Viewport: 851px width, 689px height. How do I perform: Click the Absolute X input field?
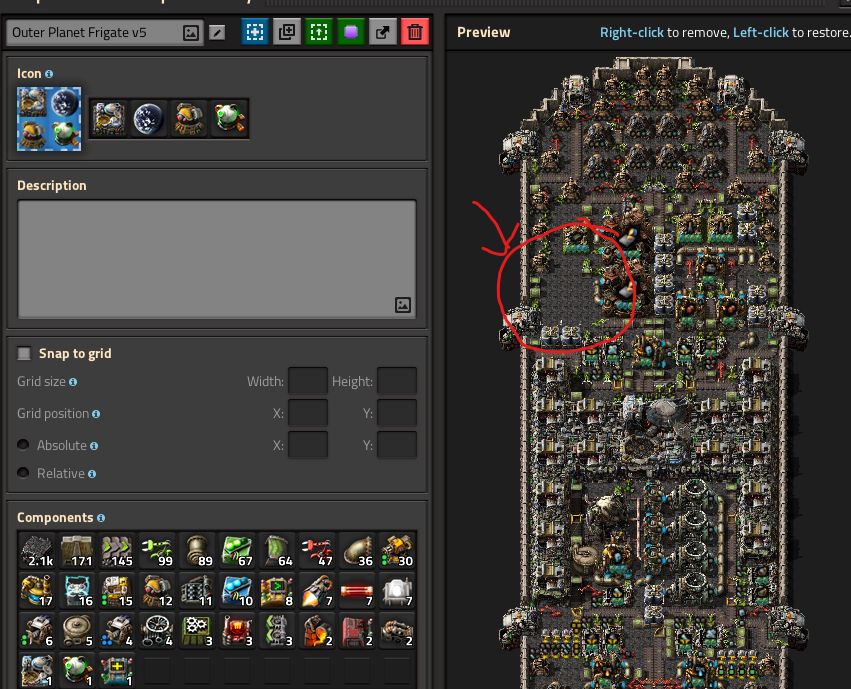tap(308, 445)
